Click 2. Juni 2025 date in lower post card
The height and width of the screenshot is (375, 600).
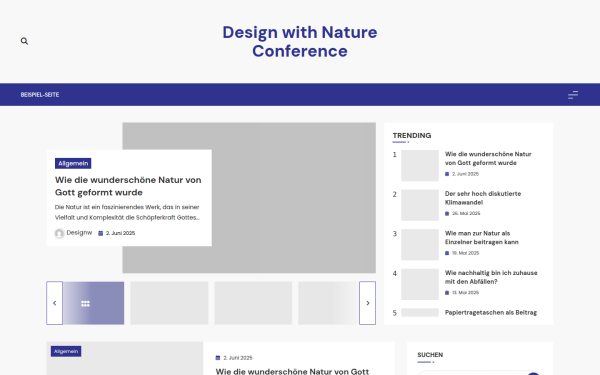click(x=238, y=358)
